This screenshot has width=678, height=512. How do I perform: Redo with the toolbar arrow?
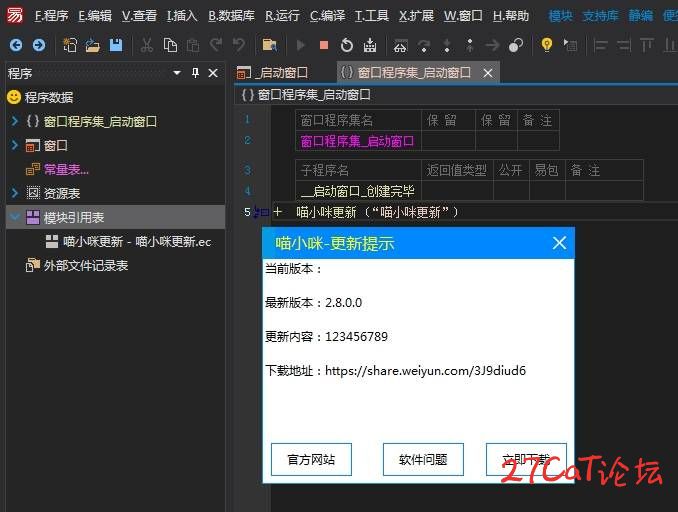pyautogui.click(x=216, y=45)
